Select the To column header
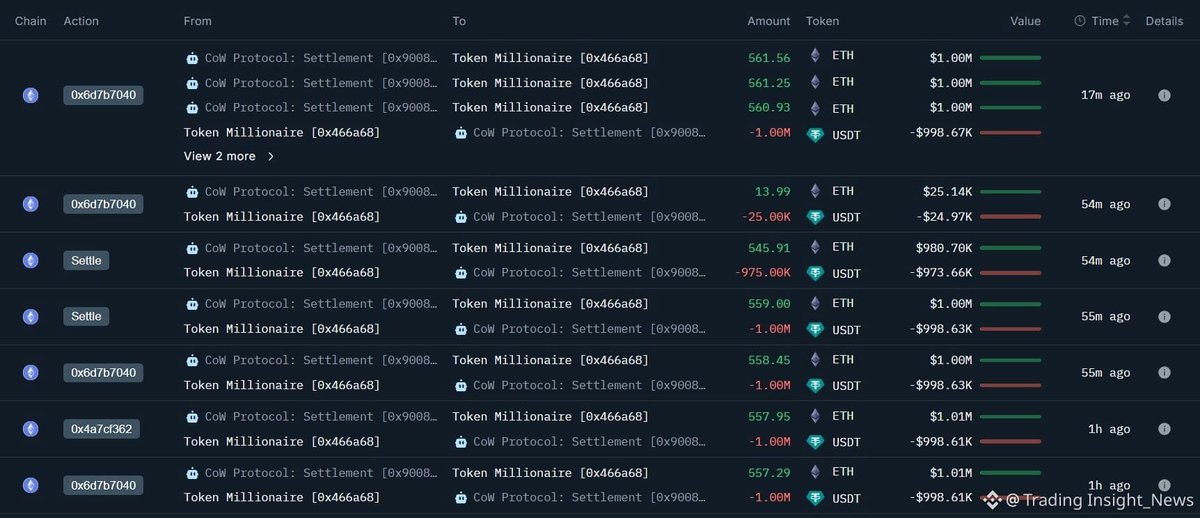Image resolution: width=1200 pixels, height=518 pixels. [x=459, y=21]
